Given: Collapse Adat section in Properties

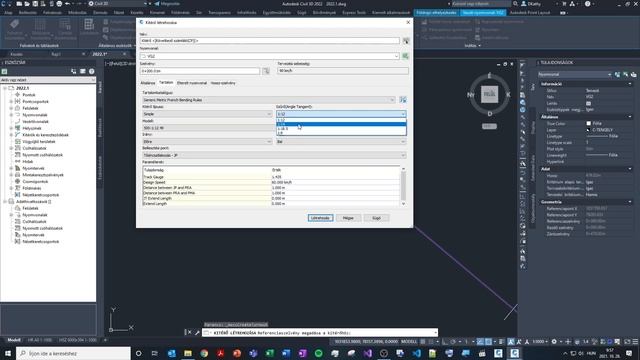Looking at the screenshot, I should [630, 169].
